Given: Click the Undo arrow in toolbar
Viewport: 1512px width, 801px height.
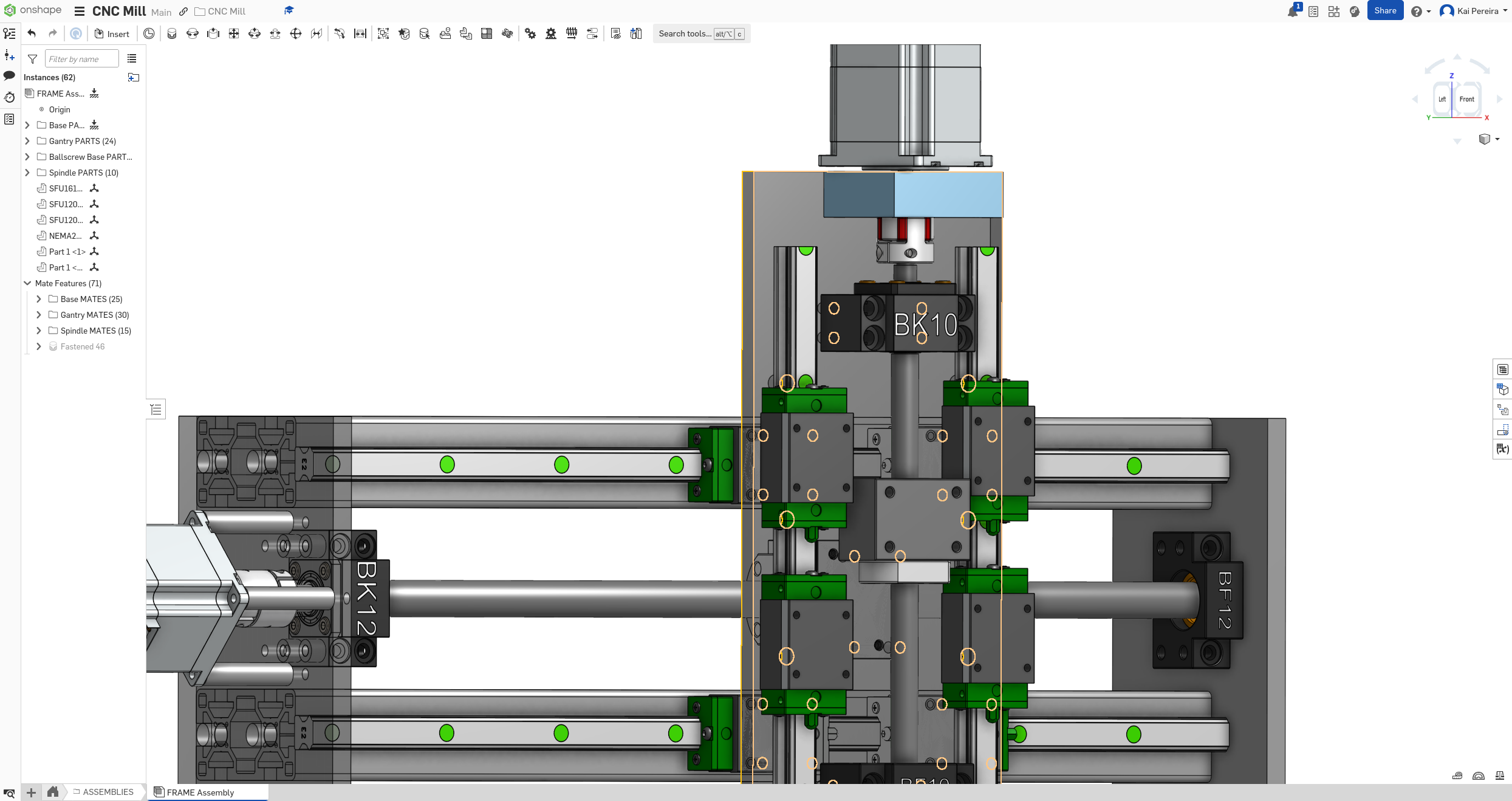Looking at the screenshot, I should pos(32,33).
